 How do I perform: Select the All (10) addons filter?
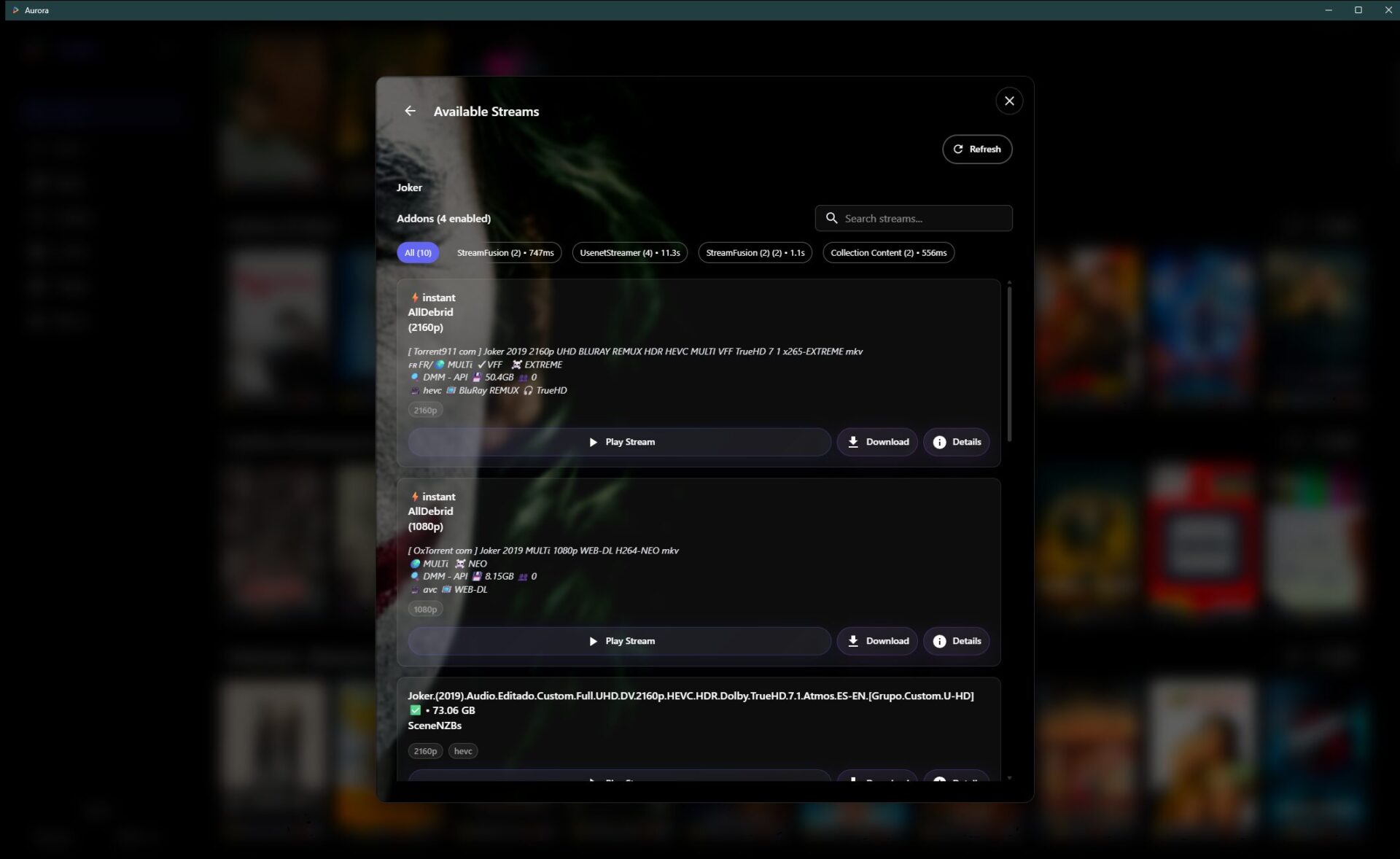[417, 252]
